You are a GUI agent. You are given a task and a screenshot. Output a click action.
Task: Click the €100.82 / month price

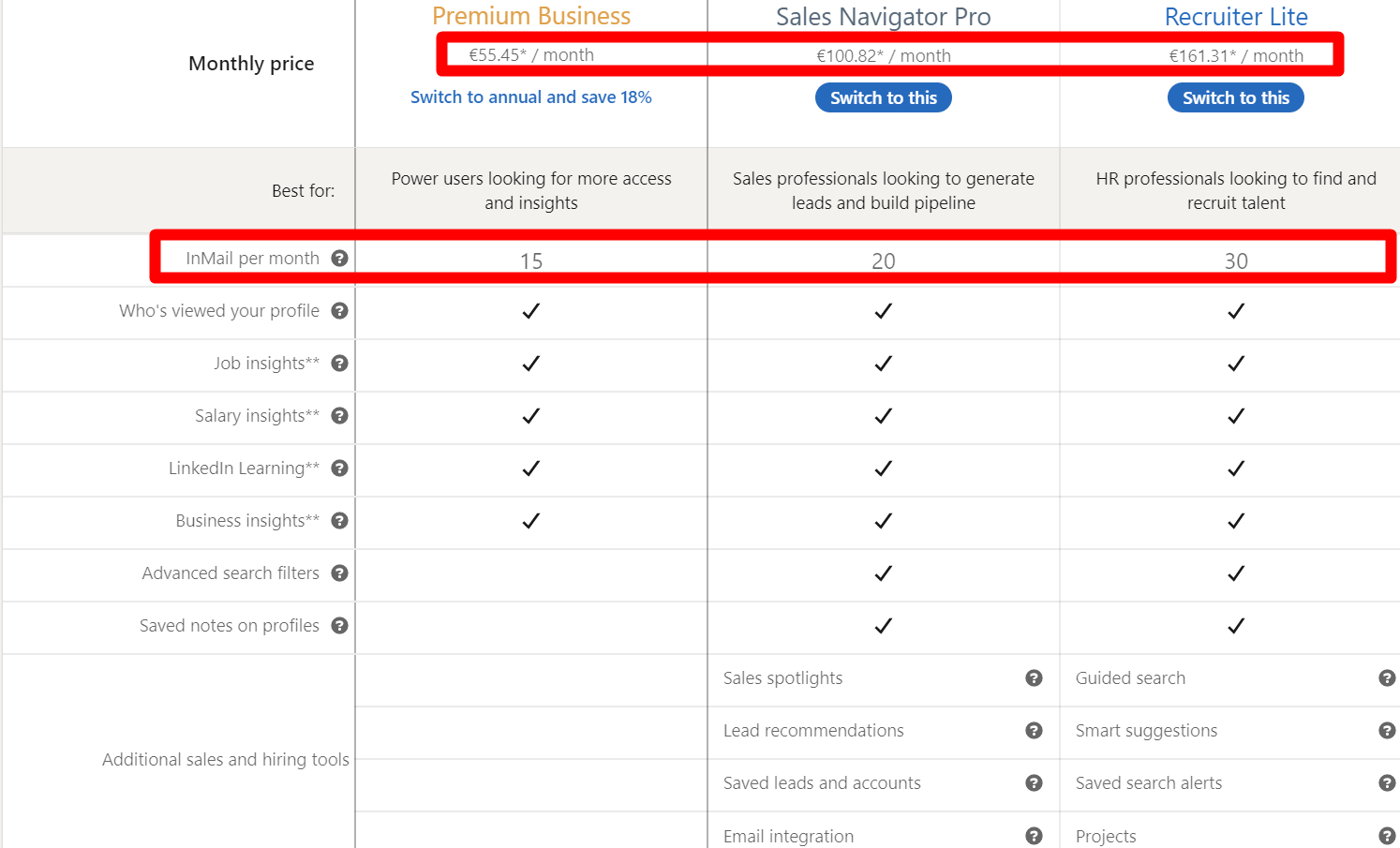[x=884, y=55]
